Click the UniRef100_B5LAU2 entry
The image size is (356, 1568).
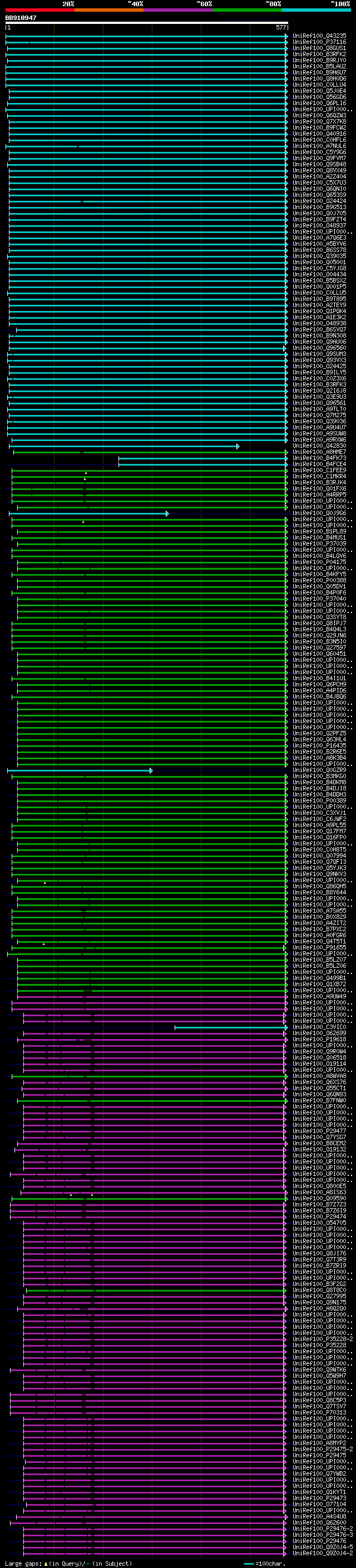(x=319, y=66)
